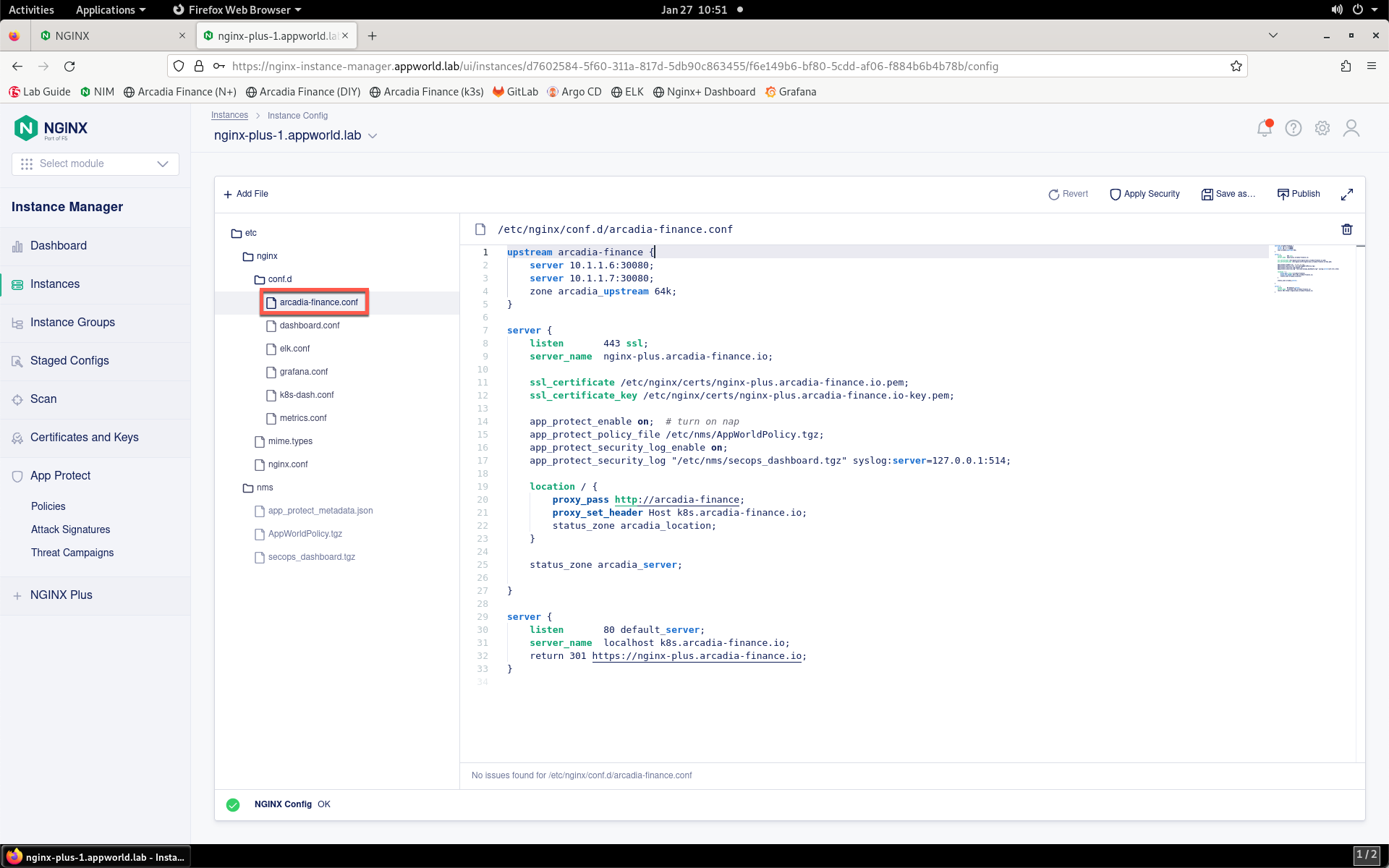
Task: Open the settings gear icon
Action: pyautogui.click(x=1322, y=128)
